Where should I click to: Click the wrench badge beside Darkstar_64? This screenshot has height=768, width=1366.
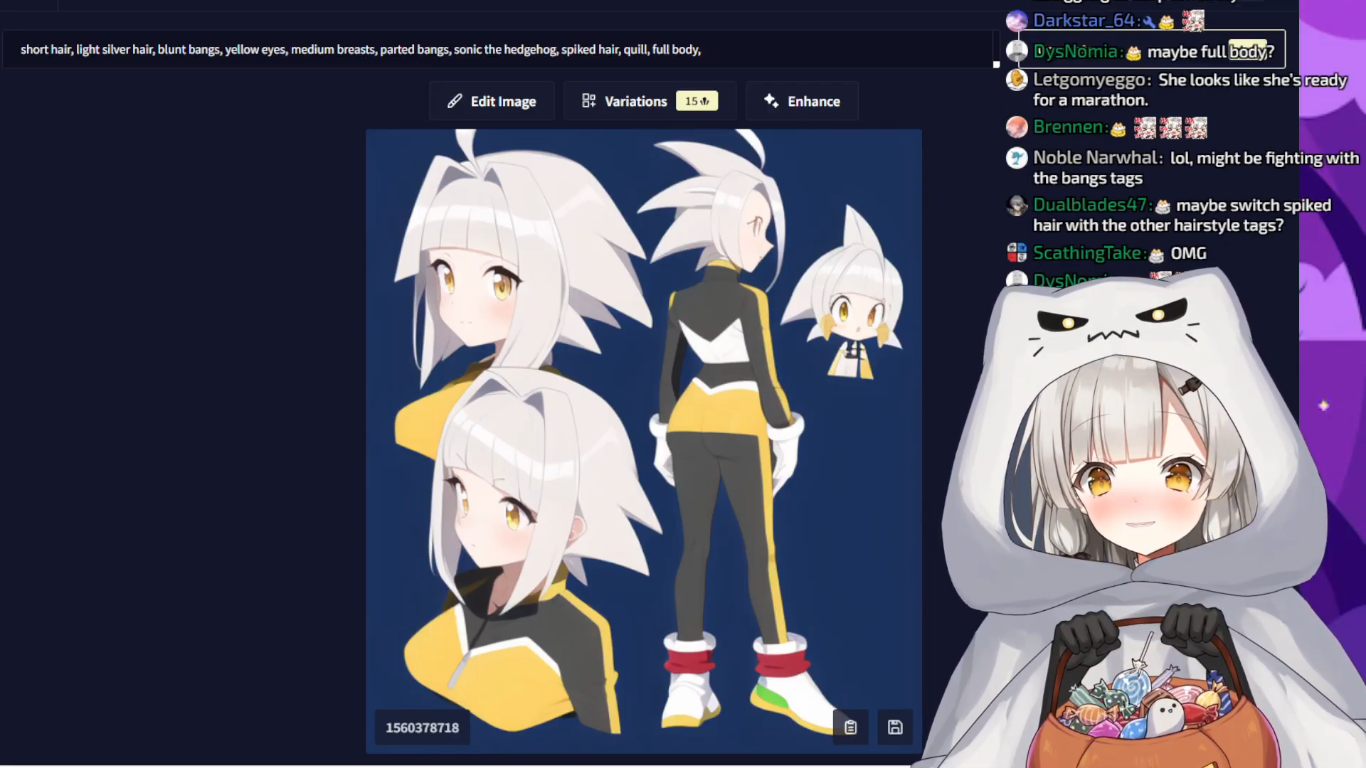tap(1149, 21)
